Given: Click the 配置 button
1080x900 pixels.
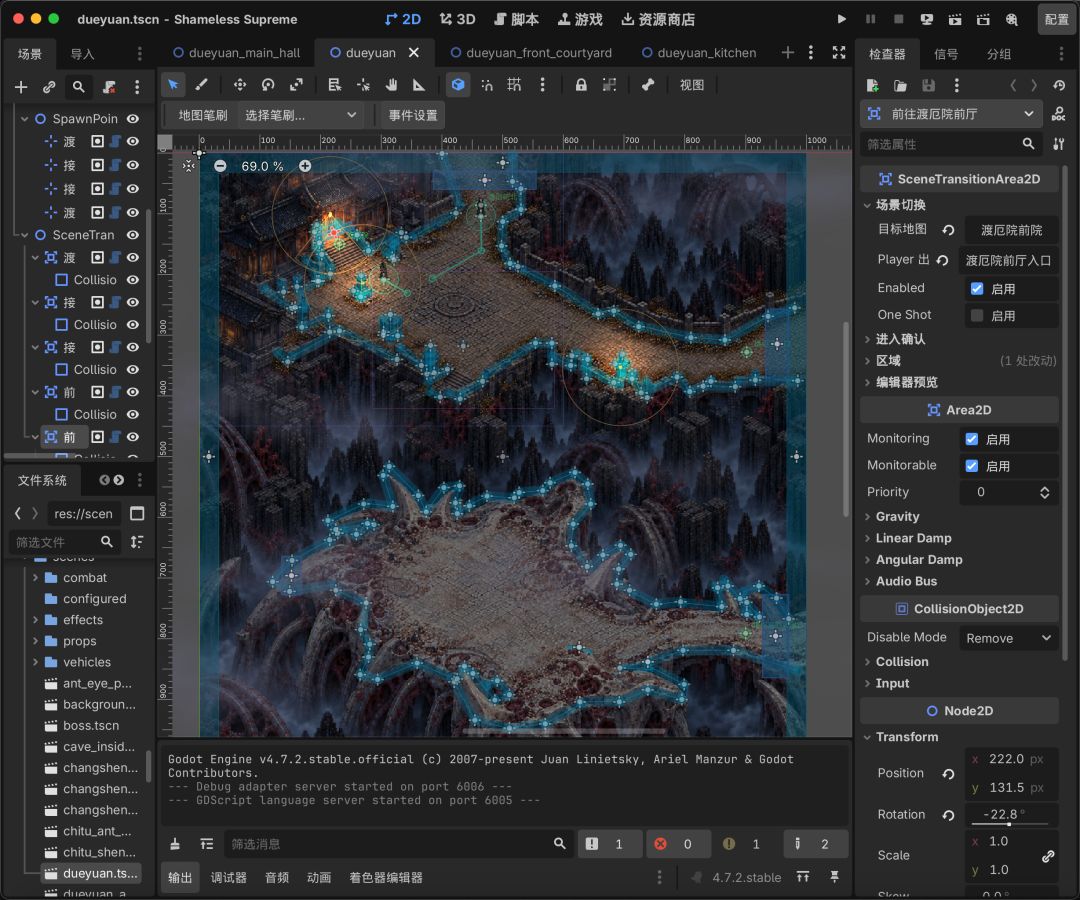Looking at the screenshot, I should click(1057, 19).
